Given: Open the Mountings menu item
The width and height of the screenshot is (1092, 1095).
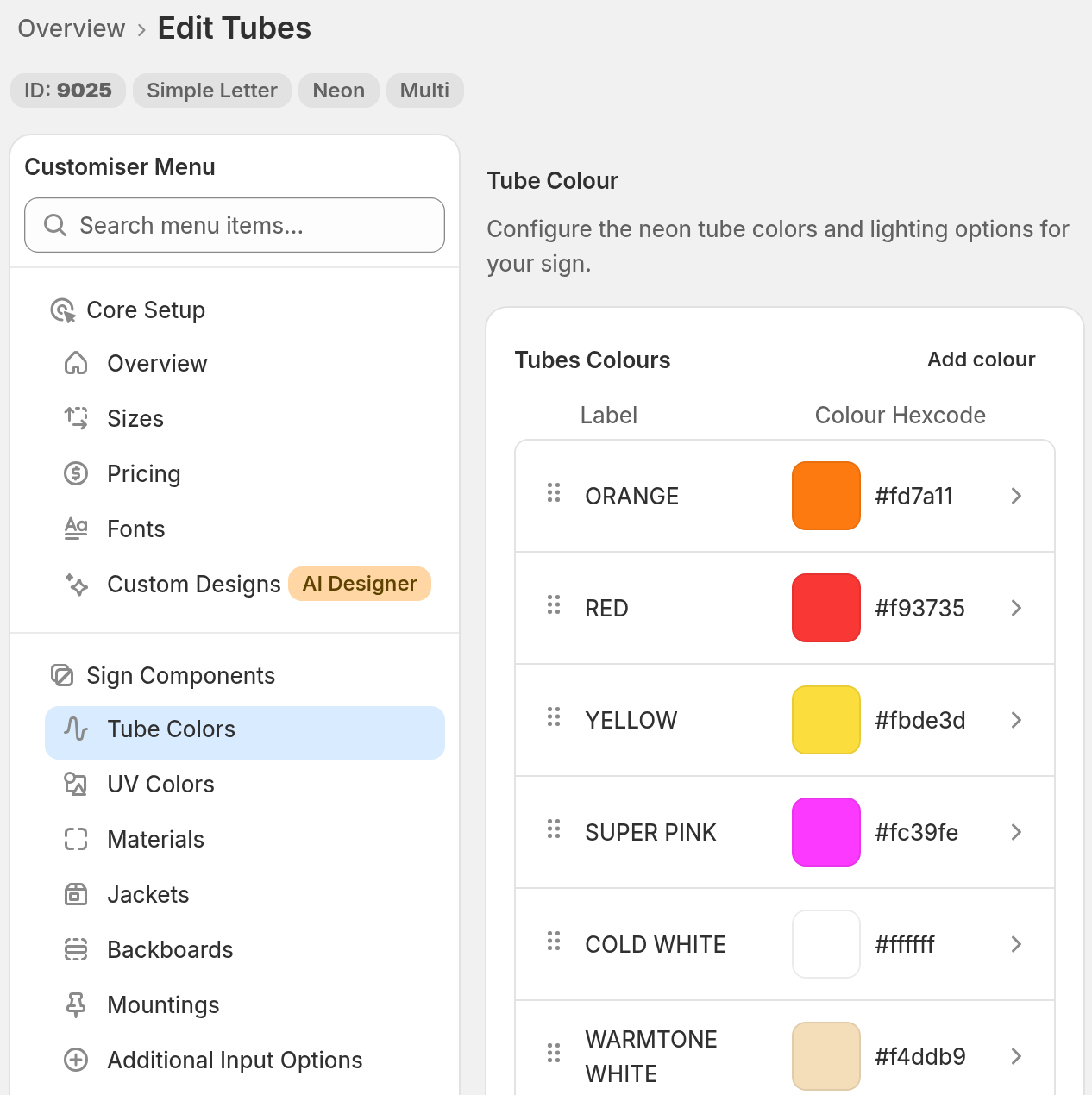Looking at the screenshot, I should [x=245, y=1004].
